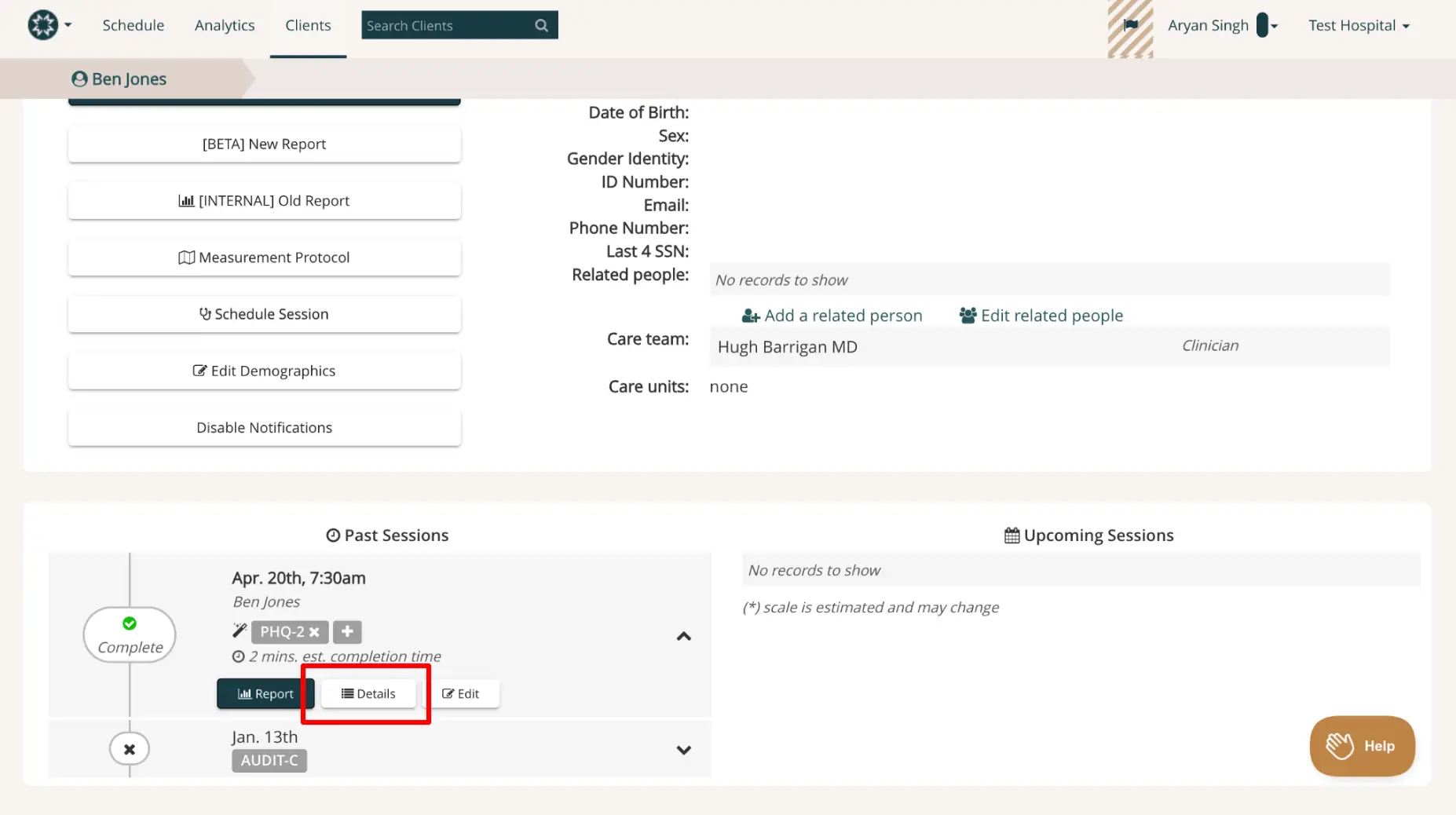Screen dimensions: 1456x815
Task: Remove the PHQ-2 measure via its x icon
Action: 315,632
